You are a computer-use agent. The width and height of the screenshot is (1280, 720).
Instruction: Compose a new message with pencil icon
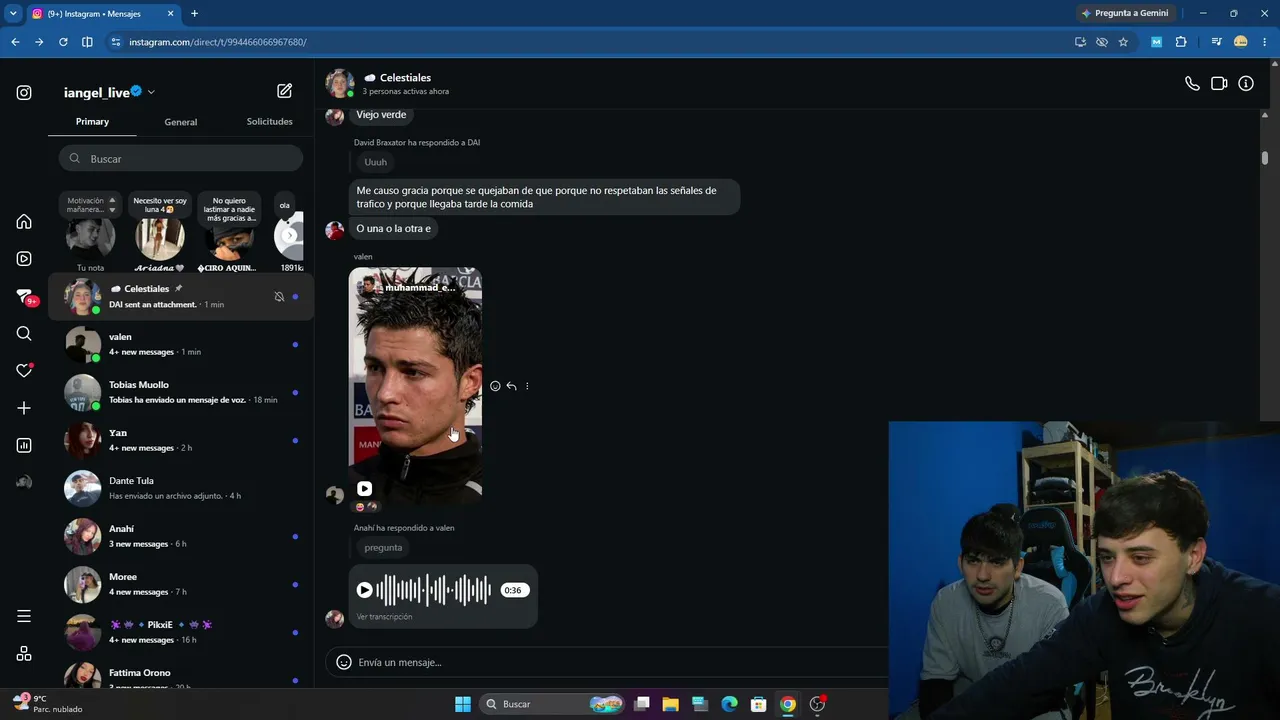(285, 91)
